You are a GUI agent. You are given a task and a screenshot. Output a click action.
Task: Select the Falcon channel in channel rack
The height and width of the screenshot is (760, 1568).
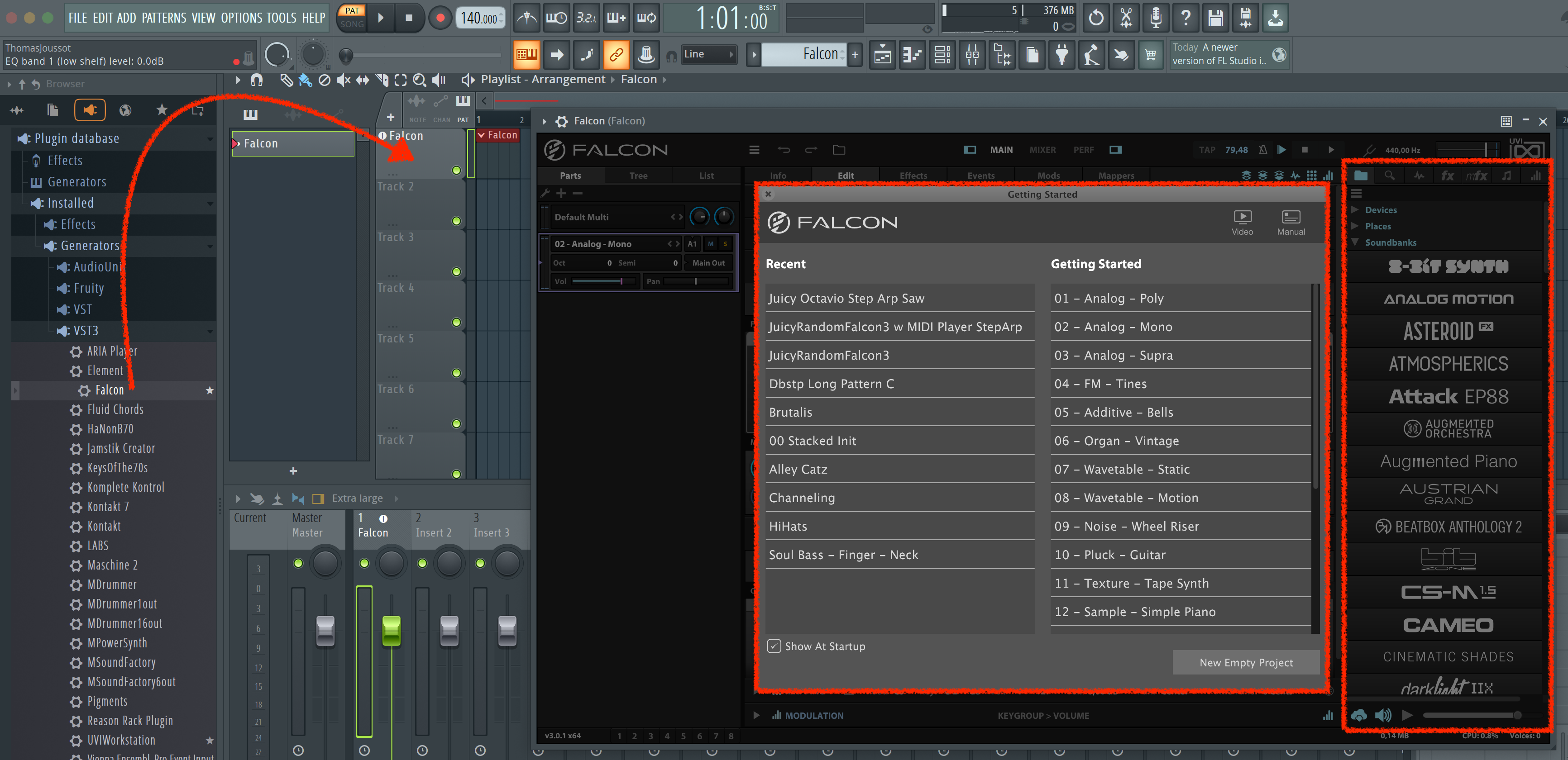tap(293, 143)
